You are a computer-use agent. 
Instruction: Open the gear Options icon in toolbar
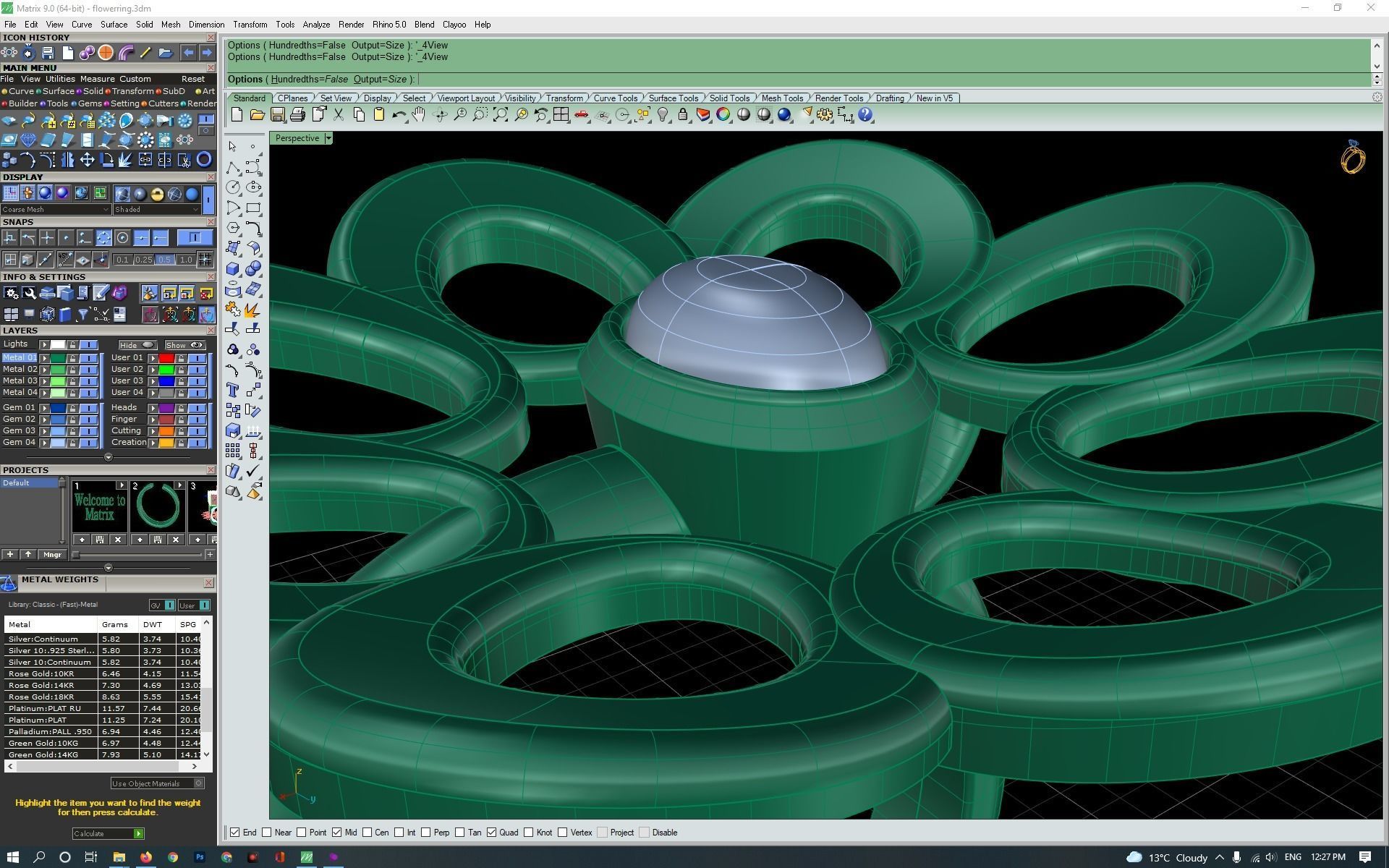pos(825,115)
